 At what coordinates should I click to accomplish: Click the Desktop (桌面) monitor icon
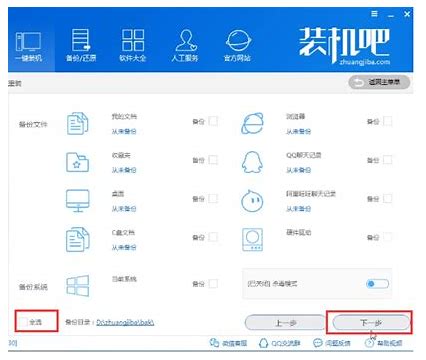pyautogui.click(x=77, y=201)
